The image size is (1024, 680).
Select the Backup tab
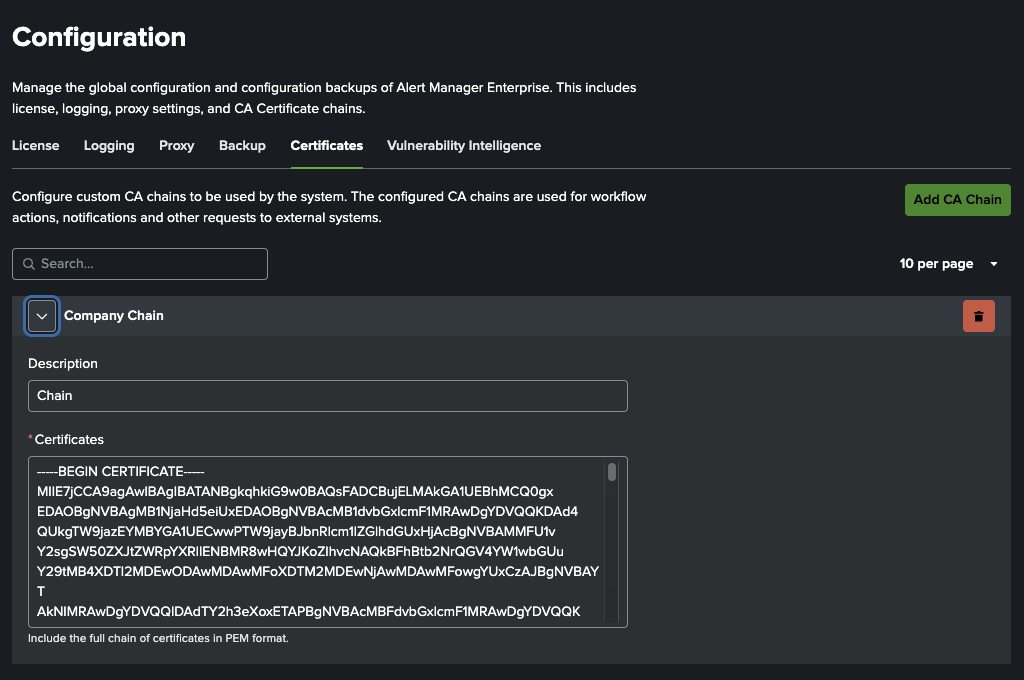pyautogui.click(x=242, y=146)
